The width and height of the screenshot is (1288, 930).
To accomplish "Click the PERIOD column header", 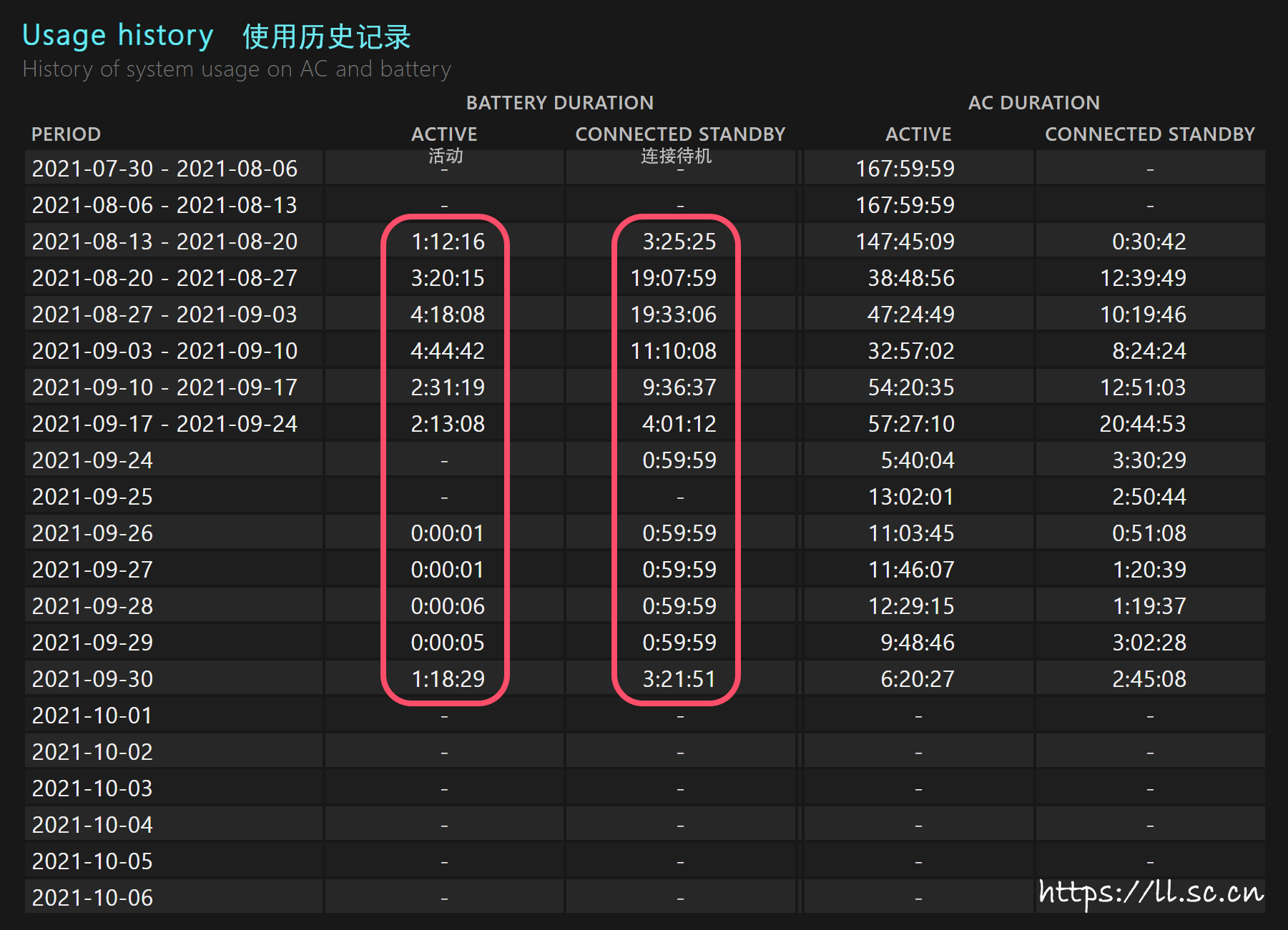I will tap(66, 134).
